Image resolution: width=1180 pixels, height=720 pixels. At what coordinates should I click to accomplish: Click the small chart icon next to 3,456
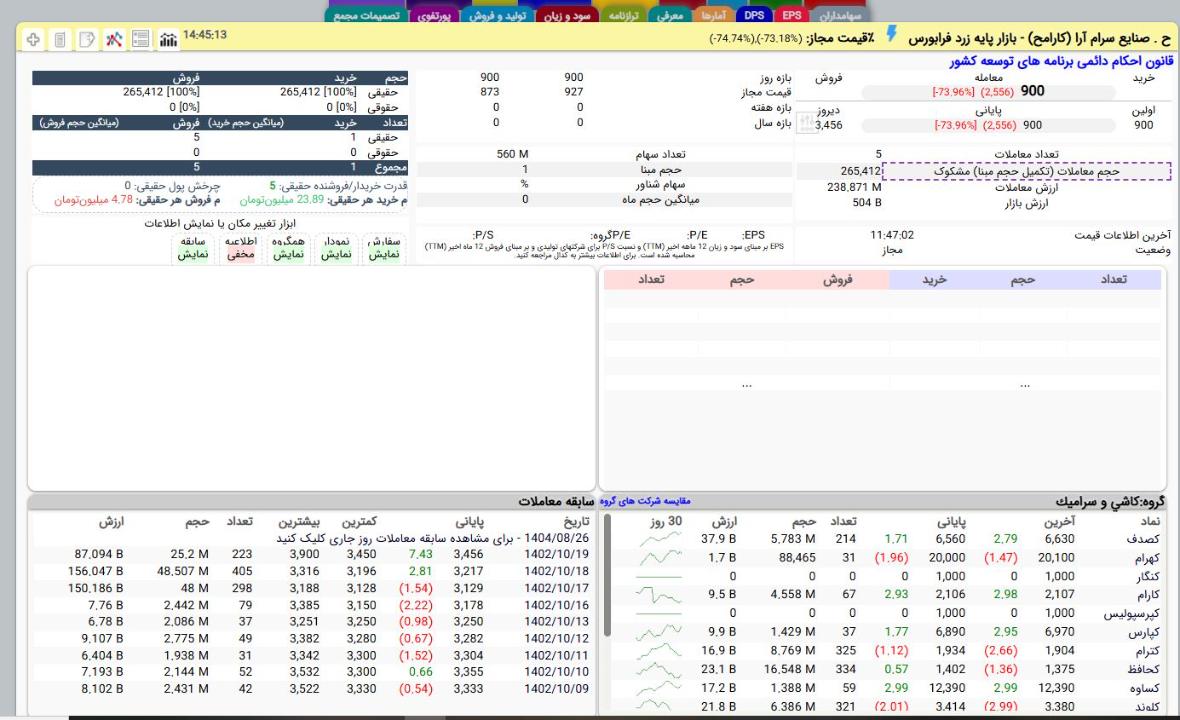(x=805, y=125)
